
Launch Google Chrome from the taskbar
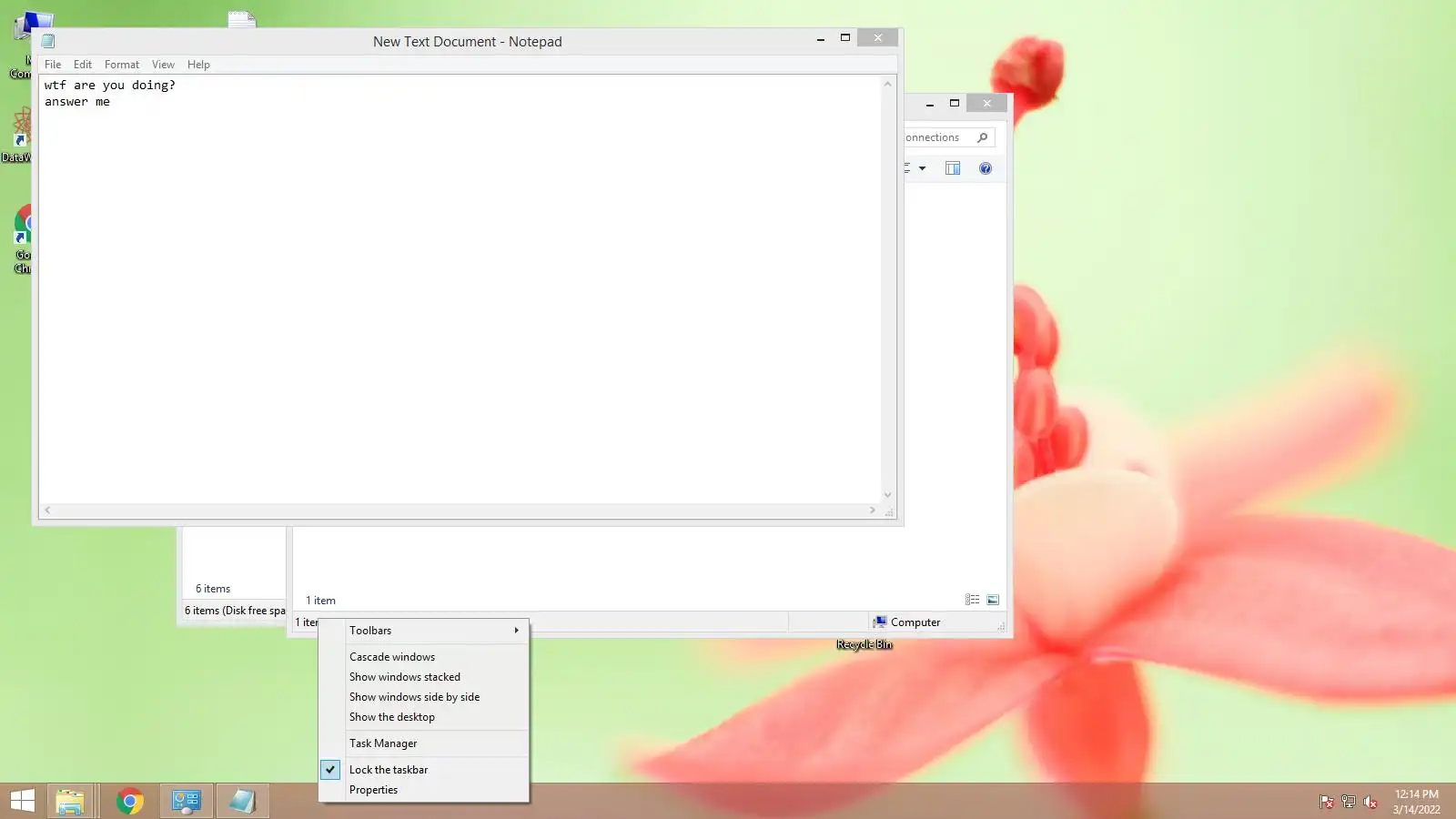[x=130, y=802]
